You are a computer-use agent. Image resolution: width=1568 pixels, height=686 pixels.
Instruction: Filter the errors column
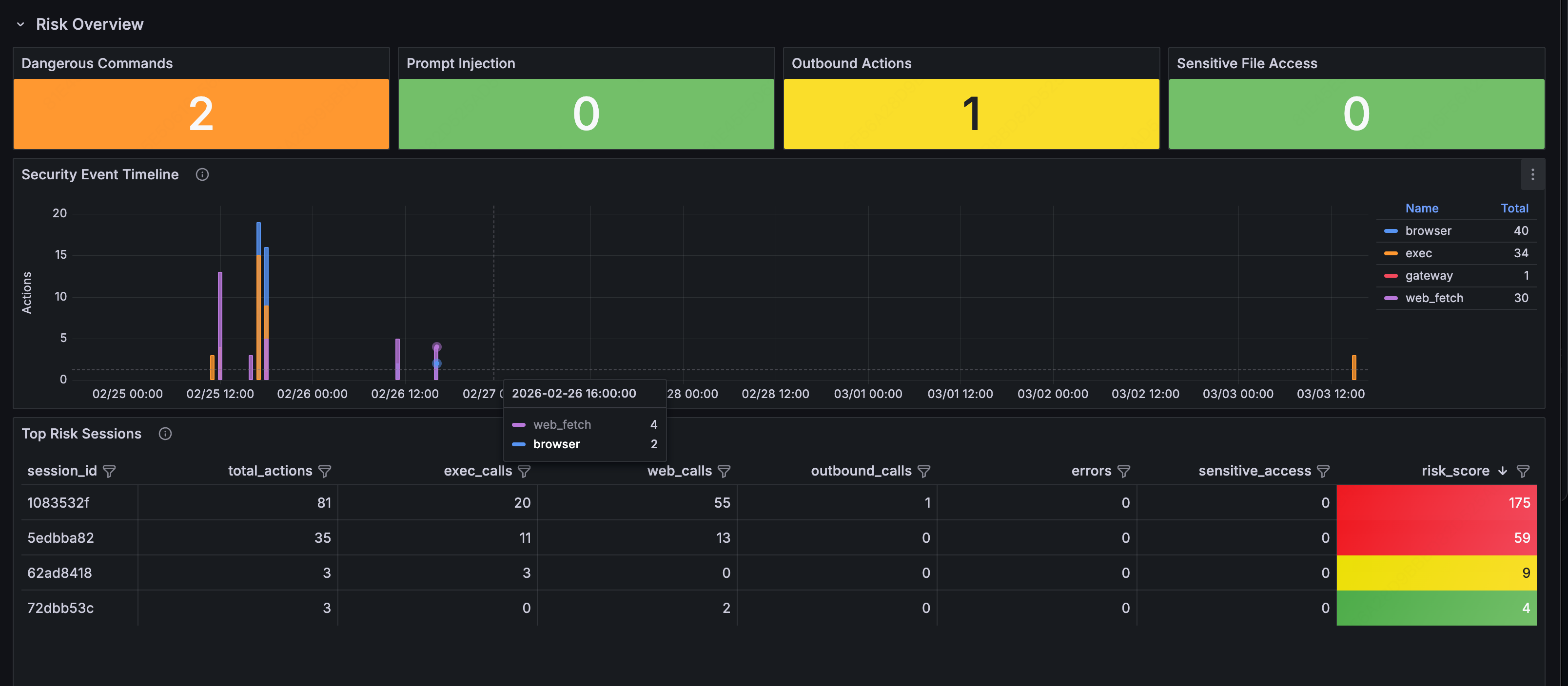[x=1124, y=471]
